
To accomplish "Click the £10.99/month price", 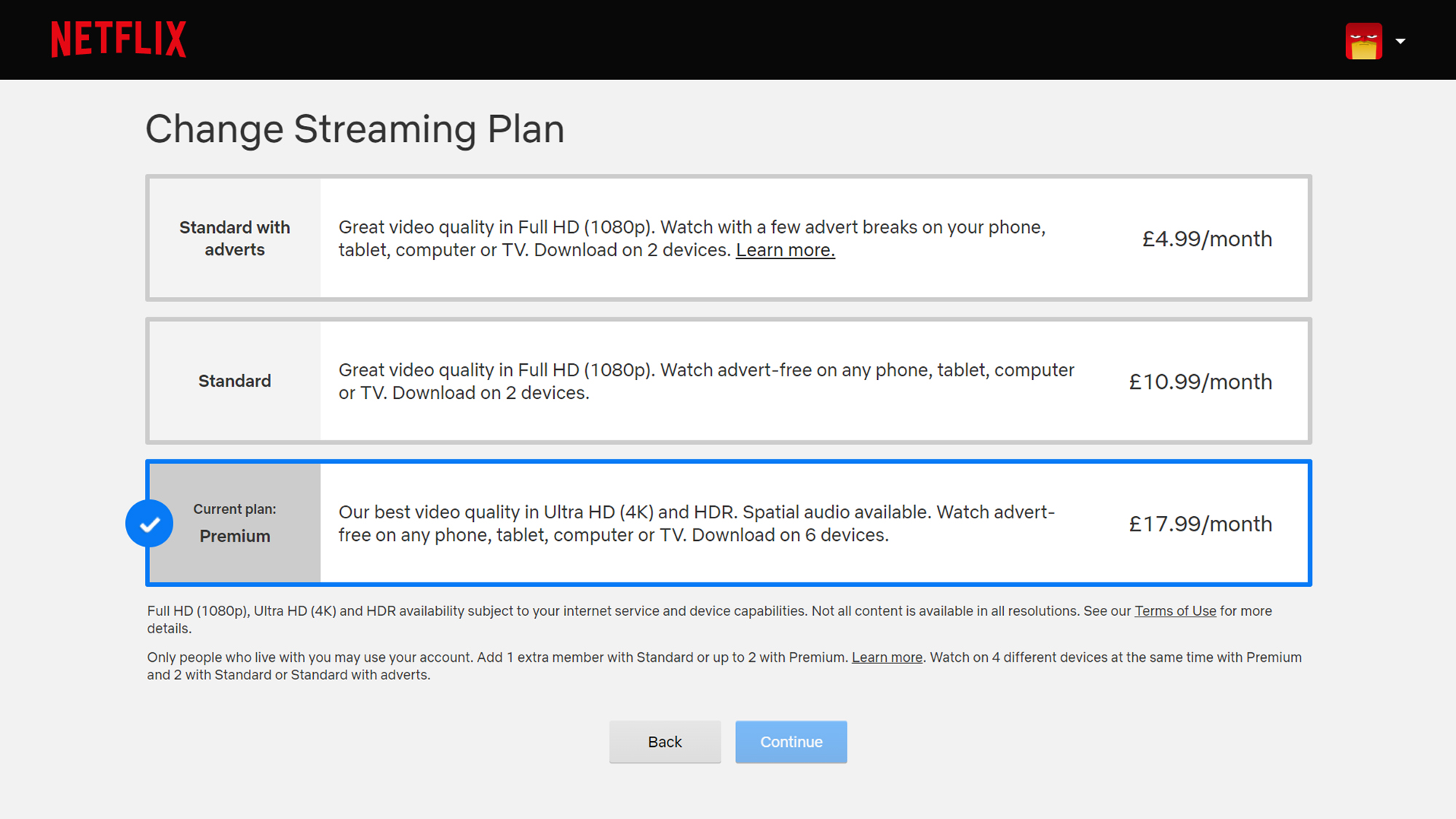I will [x=1200, y=381].
